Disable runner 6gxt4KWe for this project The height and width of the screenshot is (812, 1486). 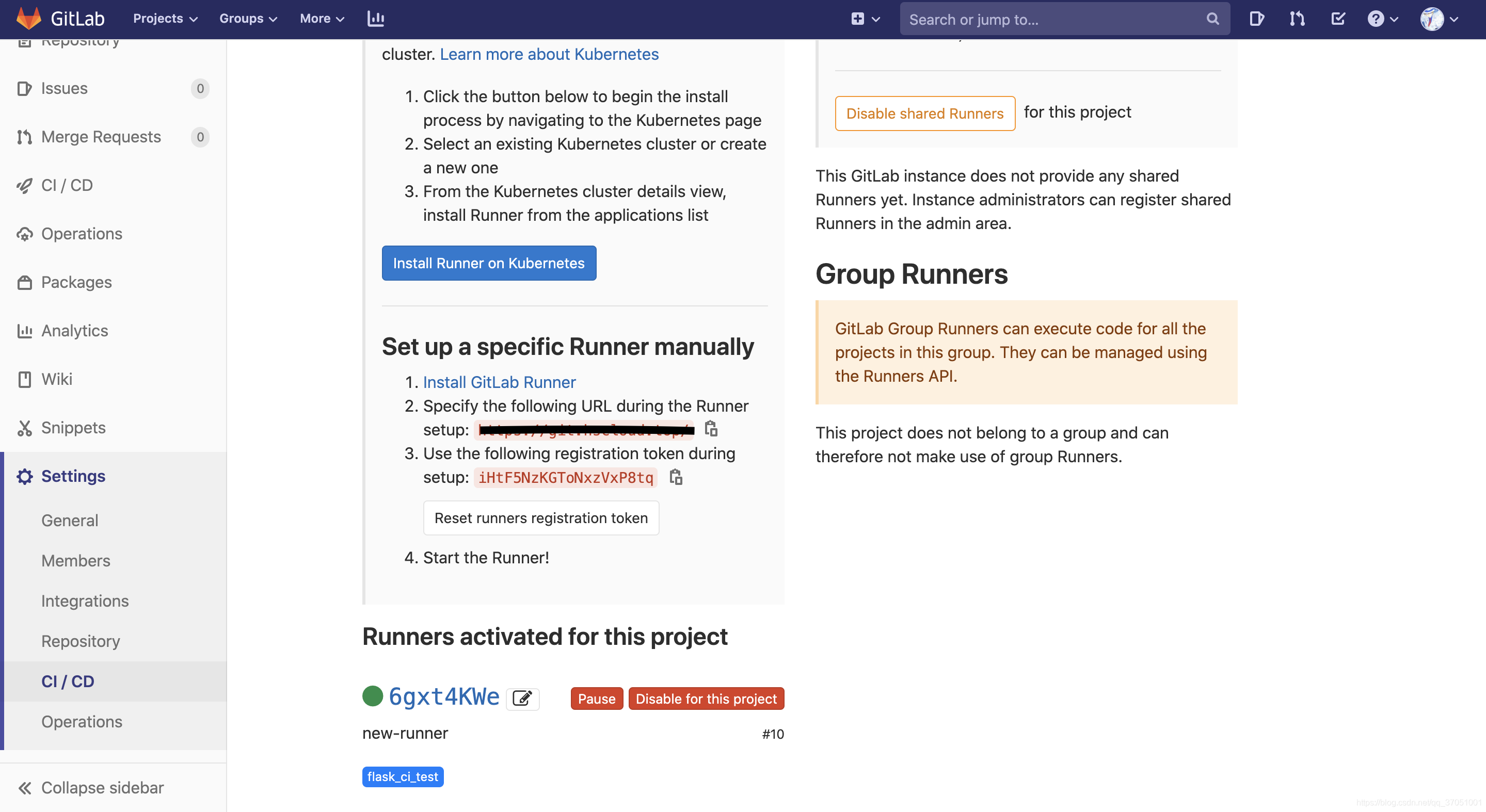[x=706, y=699]
